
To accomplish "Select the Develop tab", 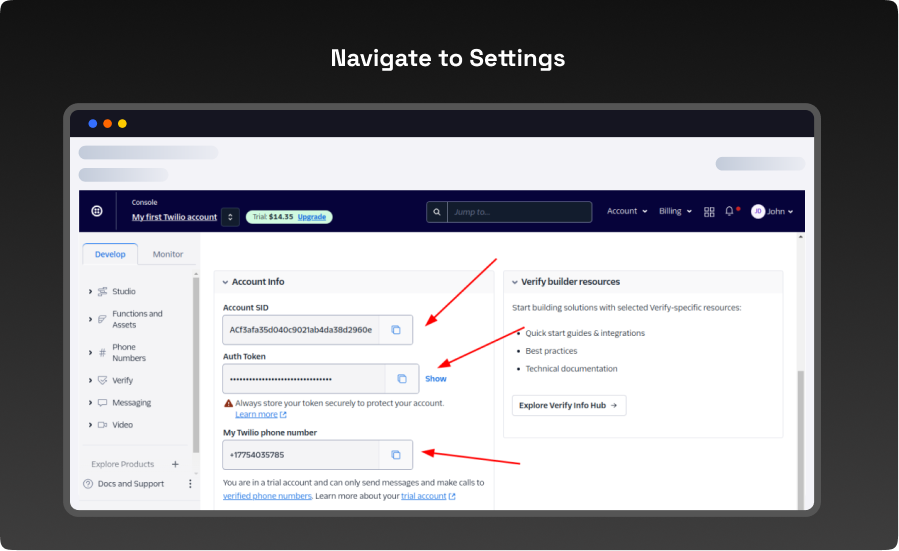I will (110, 254).
